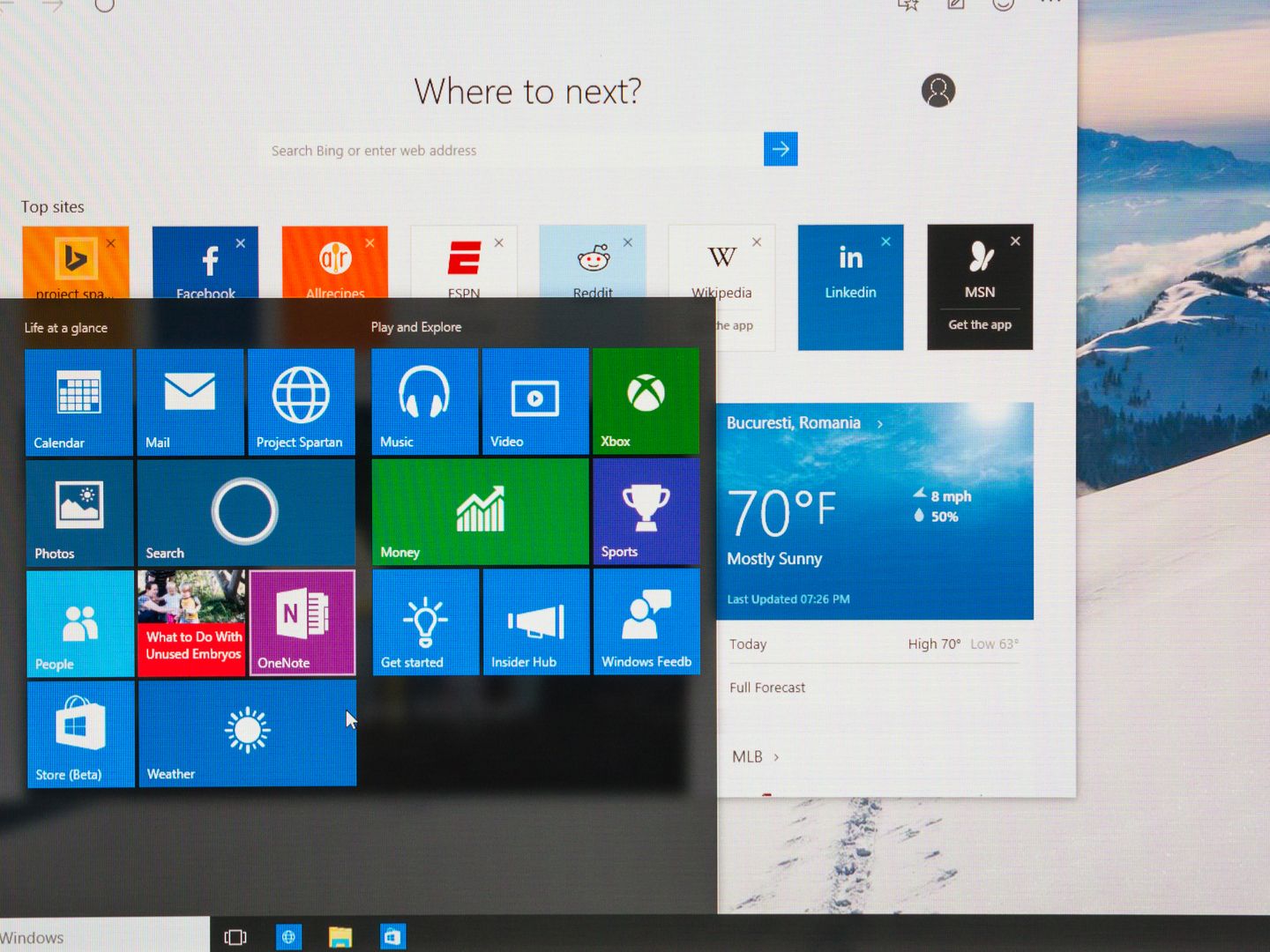Open the Money tile
This screenshot has height=952, width=1270.
click(x=480, y=512)
